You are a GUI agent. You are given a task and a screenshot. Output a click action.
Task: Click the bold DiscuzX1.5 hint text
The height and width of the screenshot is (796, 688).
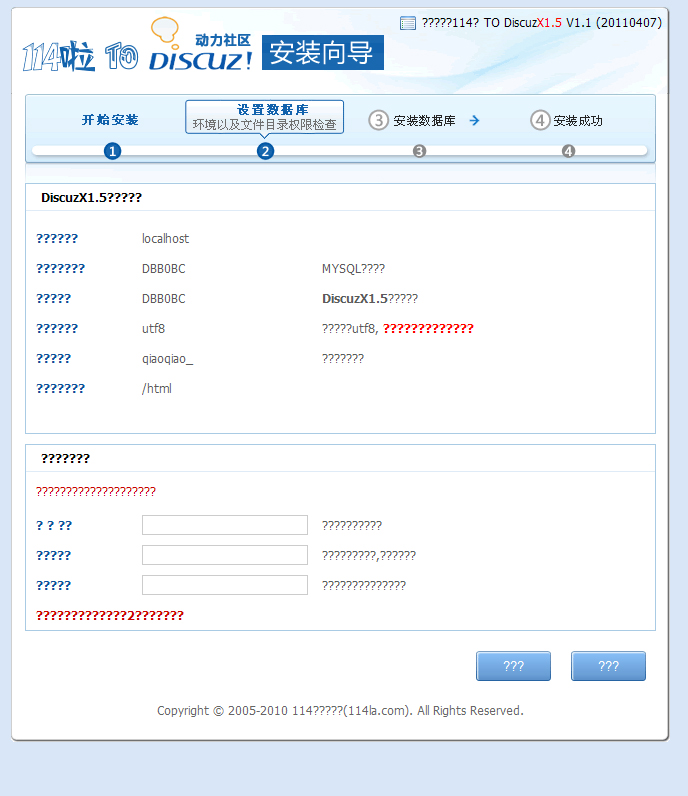click(355, 298)
